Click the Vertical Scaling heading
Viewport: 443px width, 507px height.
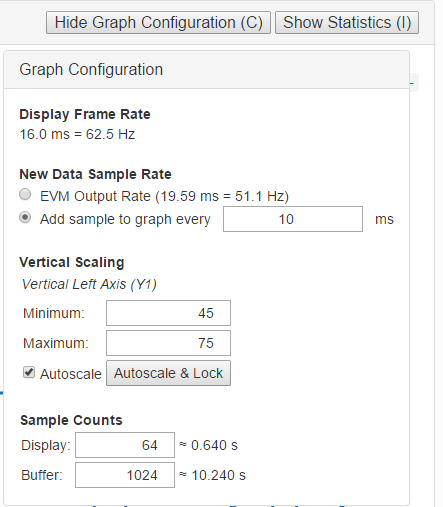(x=72, y=262)
